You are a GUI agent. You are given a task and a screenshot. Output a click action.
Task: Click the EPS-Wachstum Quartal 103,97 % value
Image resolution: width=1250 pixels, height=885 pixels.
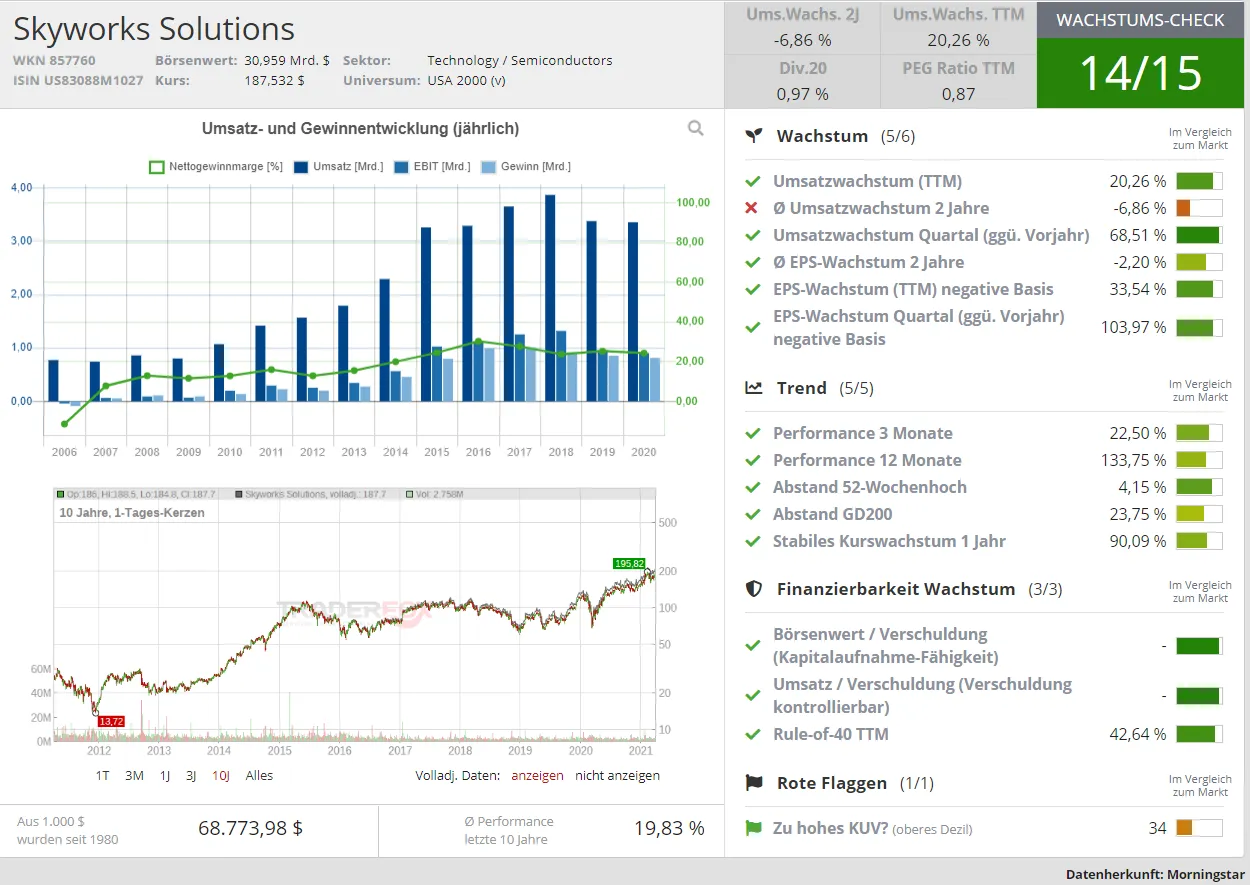tap(1133, 327)
